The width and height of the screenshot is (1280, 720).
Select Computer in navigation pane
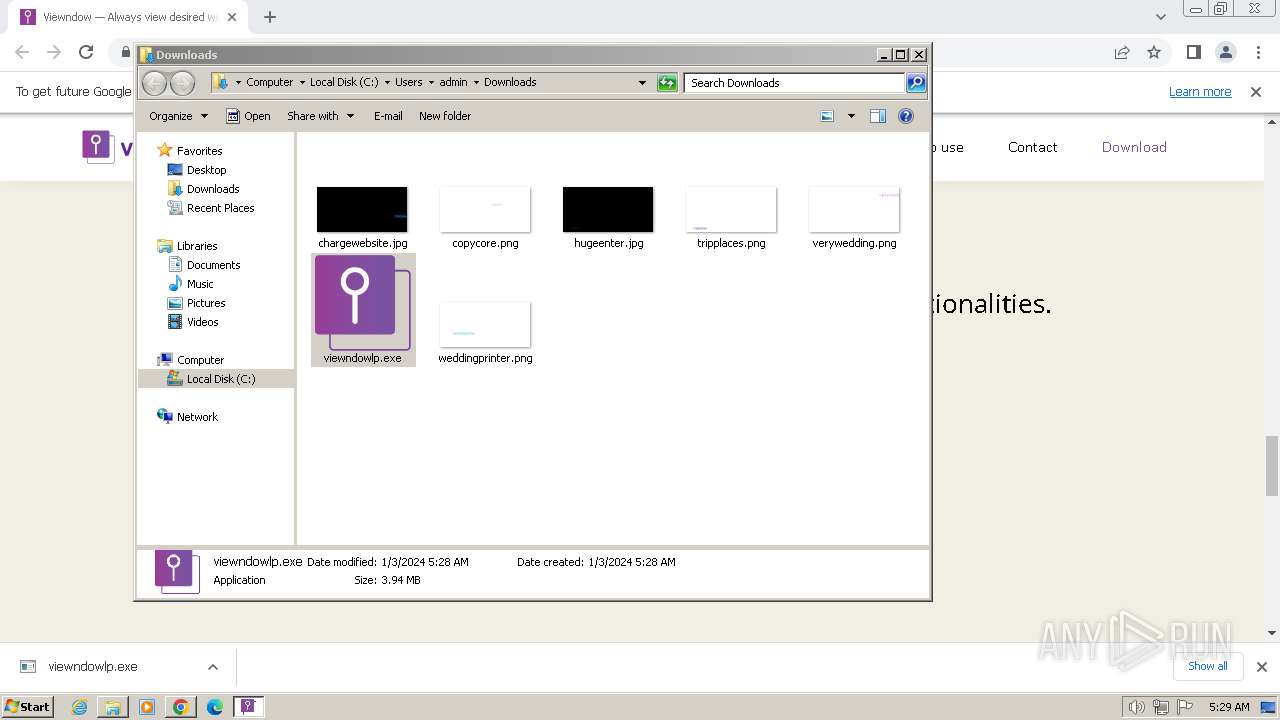pos(200,360)
